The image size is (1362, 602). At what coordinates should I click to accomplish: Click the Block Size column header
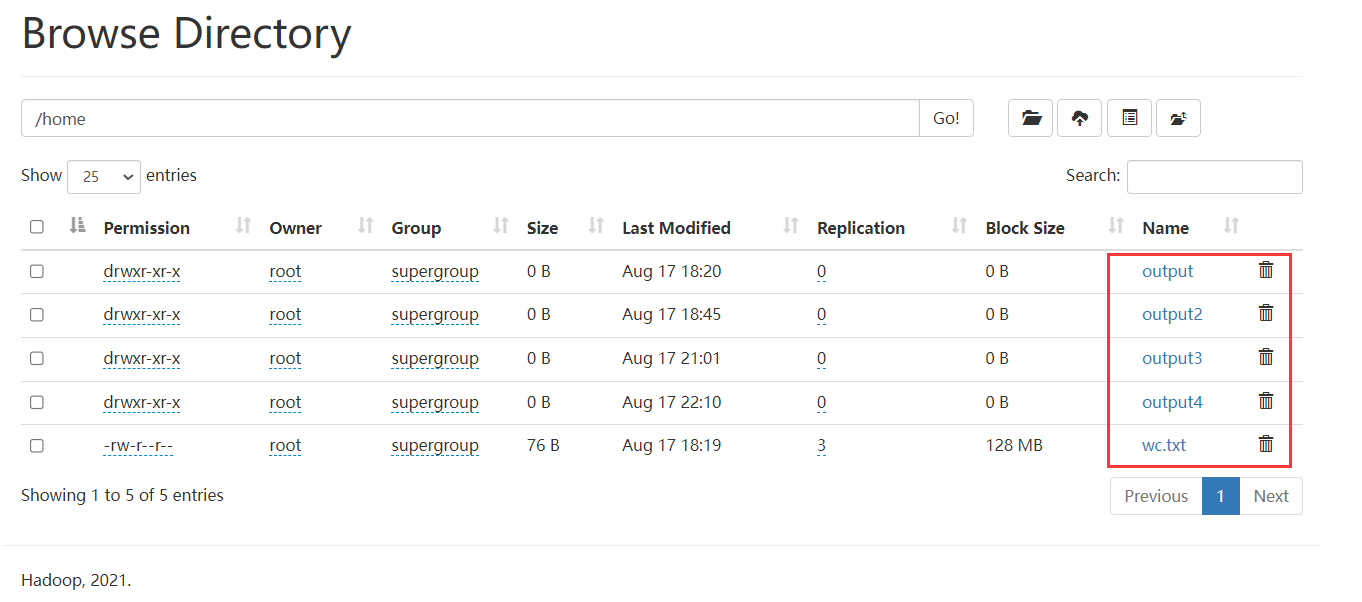1025,228
